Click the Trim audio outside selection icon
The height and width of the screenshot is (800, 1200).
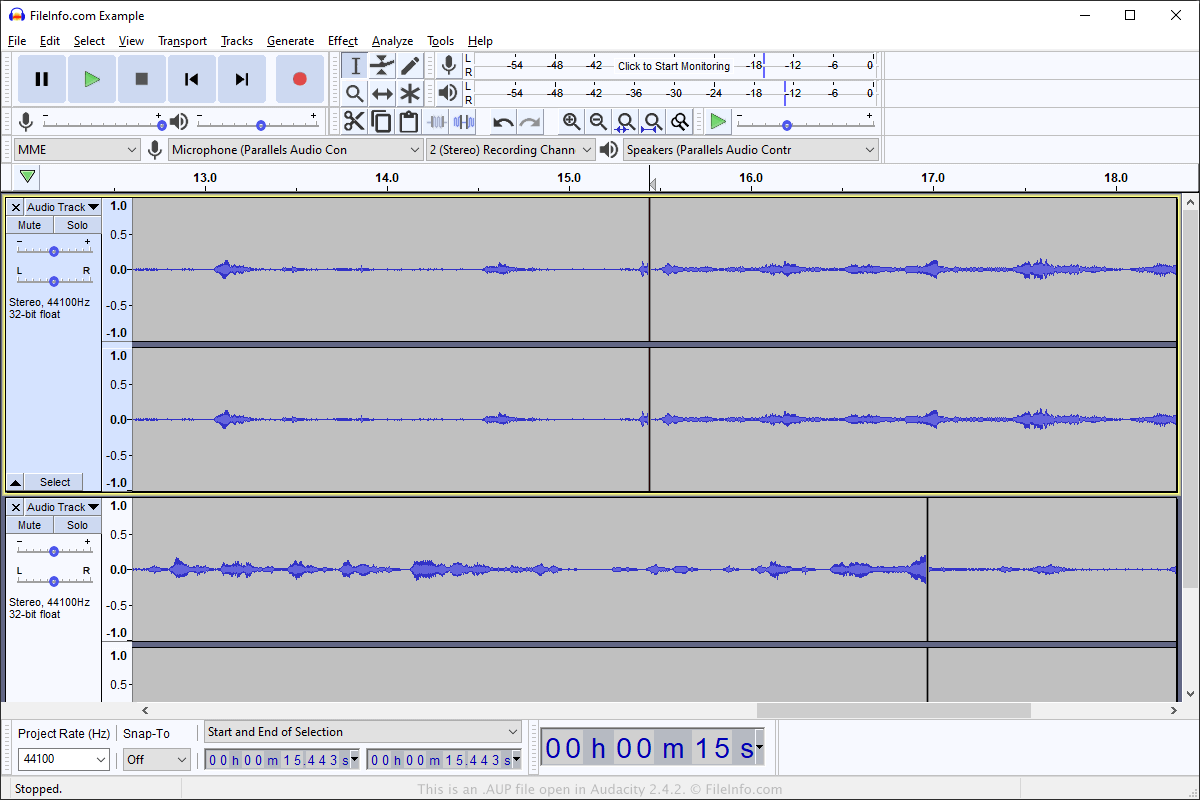click(x=437, y=122)
